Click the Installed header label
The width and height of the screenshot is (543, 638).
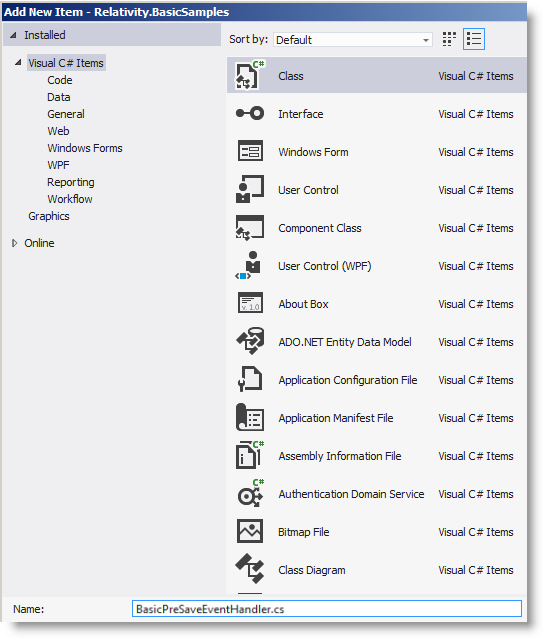[x=45, y=35]
